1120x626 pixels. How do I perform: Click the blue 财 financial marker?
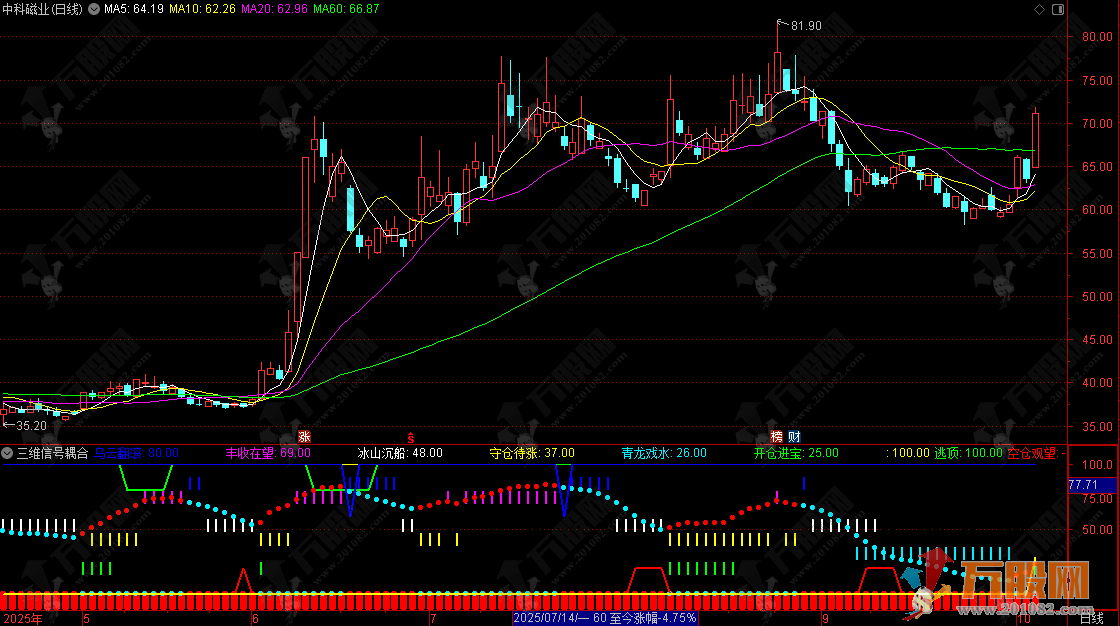793,436
